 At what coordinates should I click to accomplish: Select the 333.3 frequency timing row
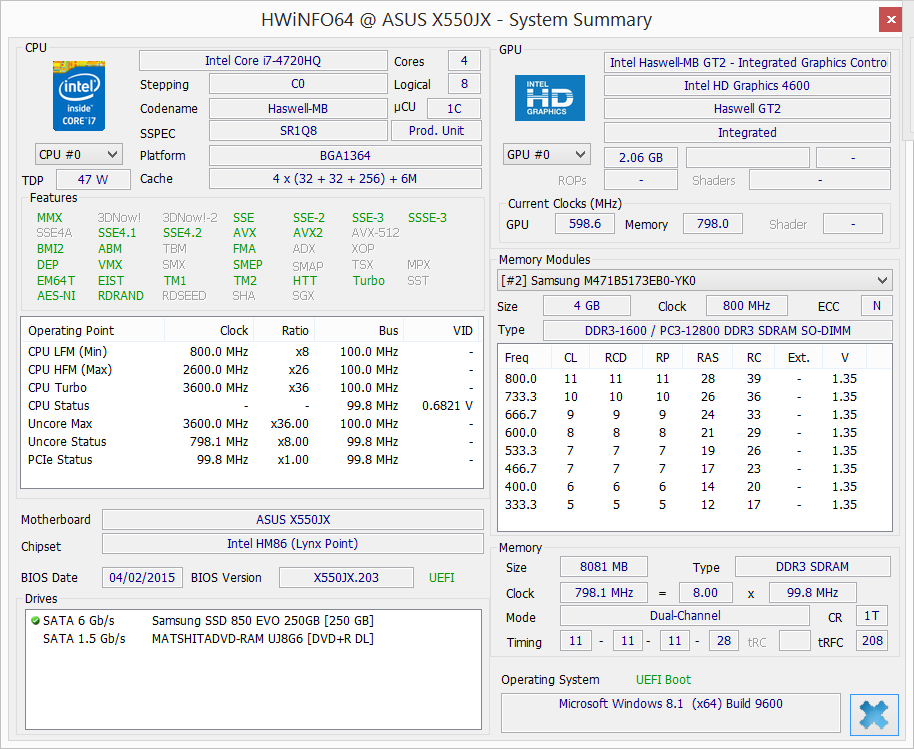click(694, 505)
